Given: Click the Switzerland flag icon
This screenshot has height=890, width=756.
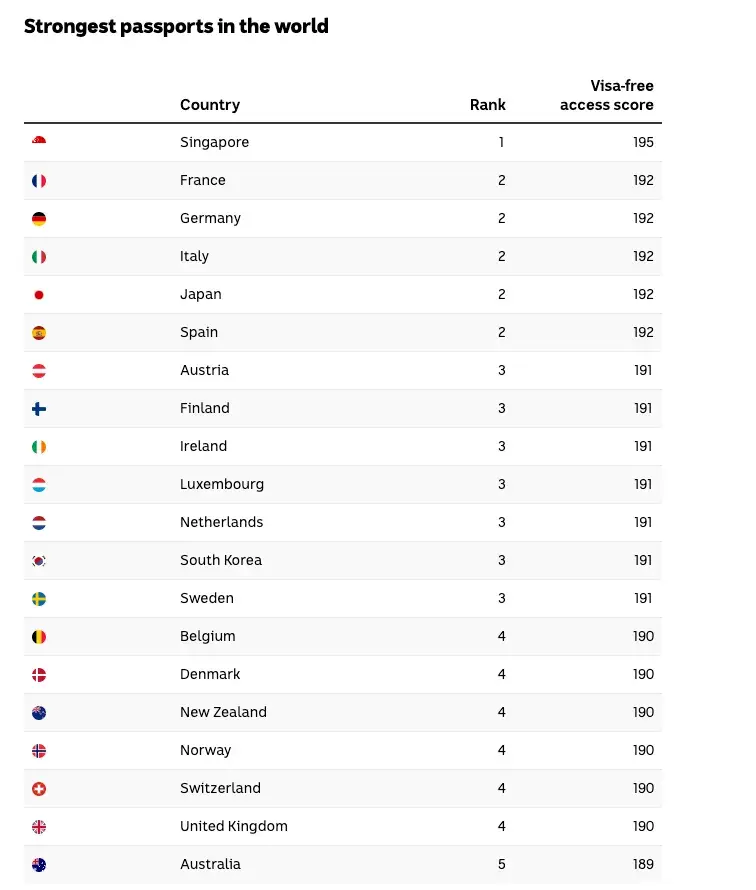Looking at the screenshot, I should pos(39,789).
